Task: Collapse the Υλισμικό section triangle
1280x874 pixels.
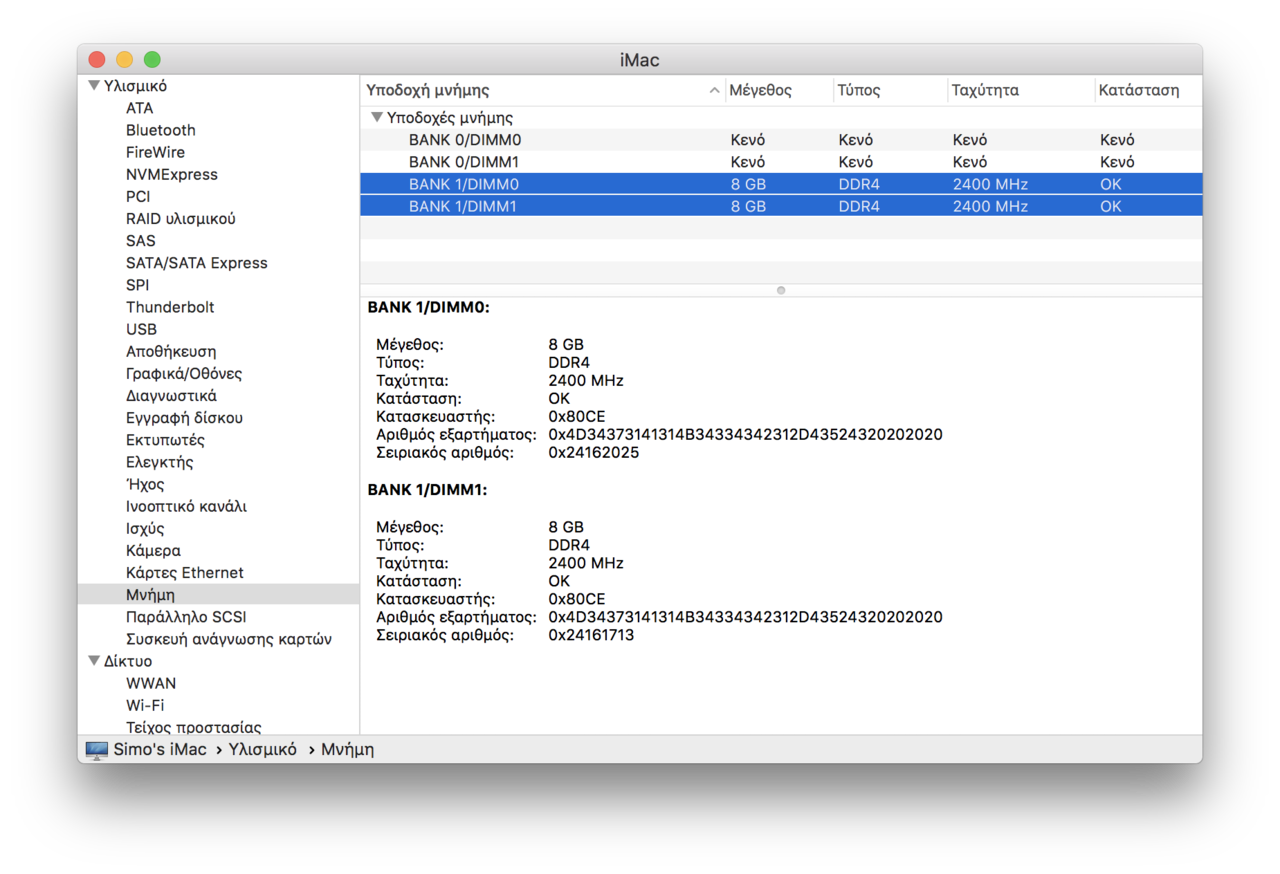Action: tap(94, 86)
